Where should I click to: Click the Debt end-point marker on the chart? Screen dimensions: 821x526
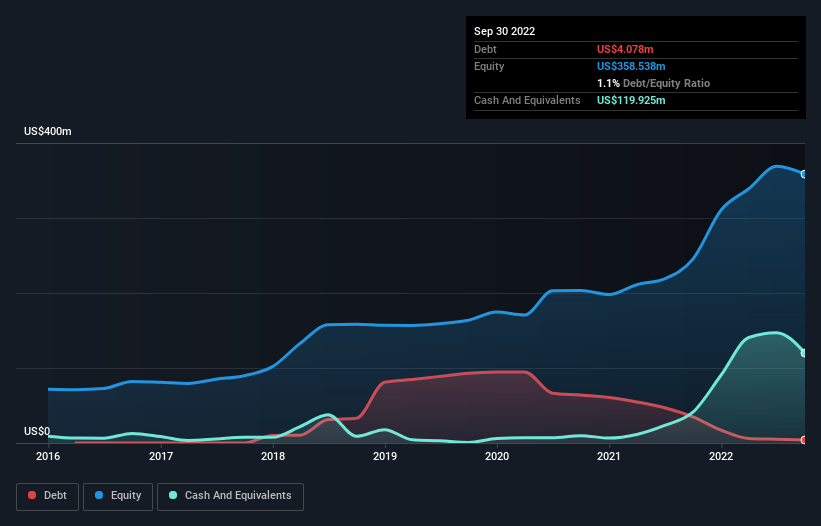click(804, 440)
